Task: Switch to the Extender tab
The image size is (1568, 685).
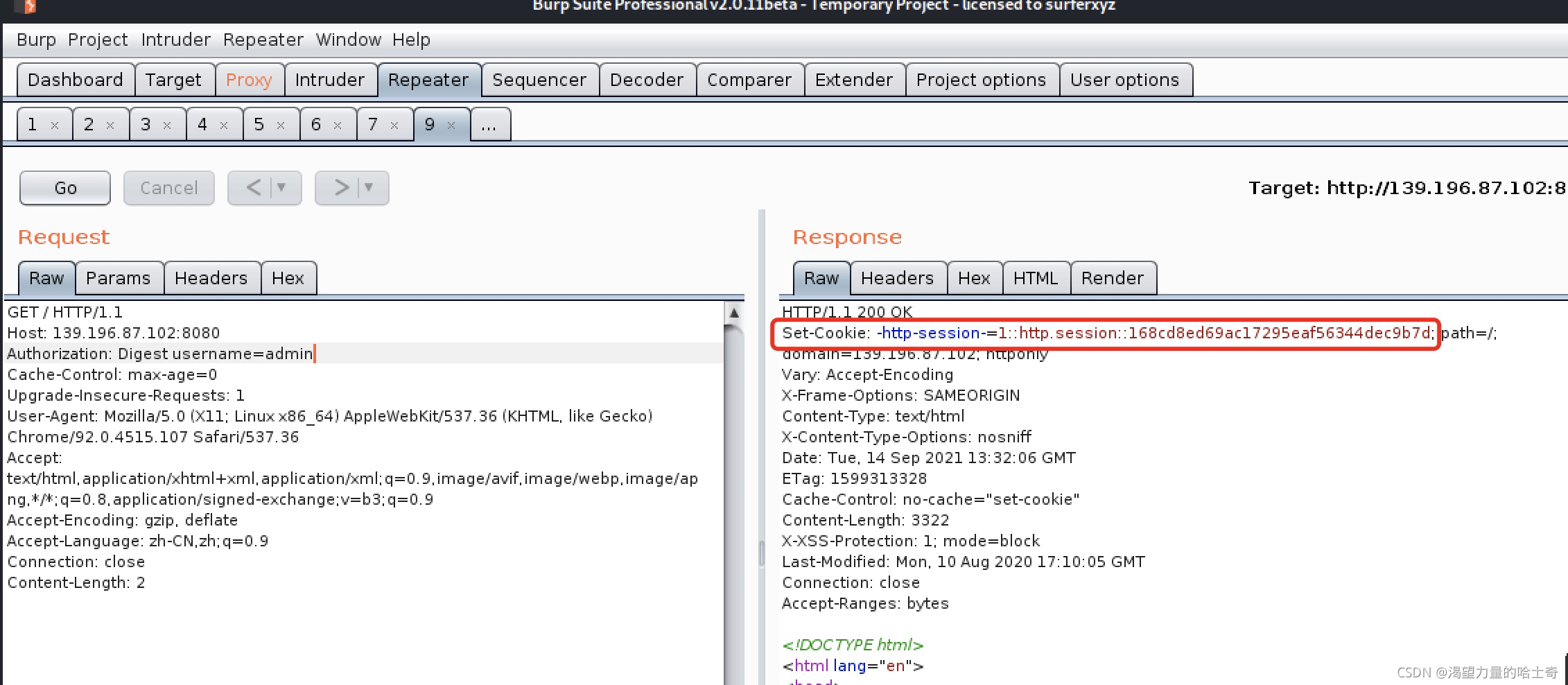Action: 854,80
